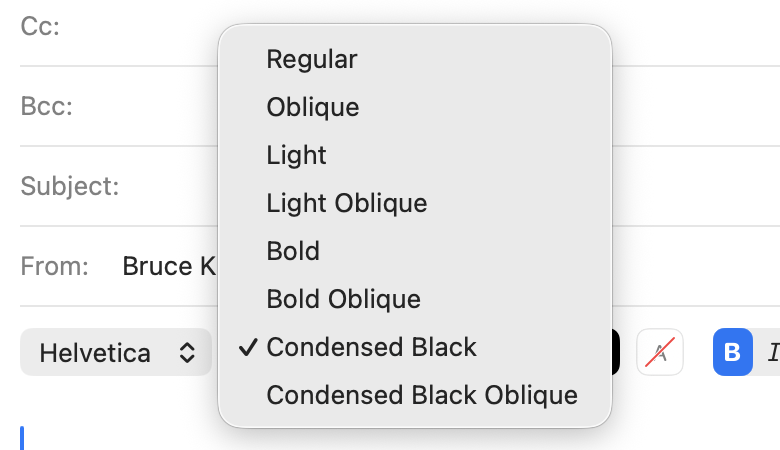
Task: Toggle the Bold formatting button
Action: 732,352
